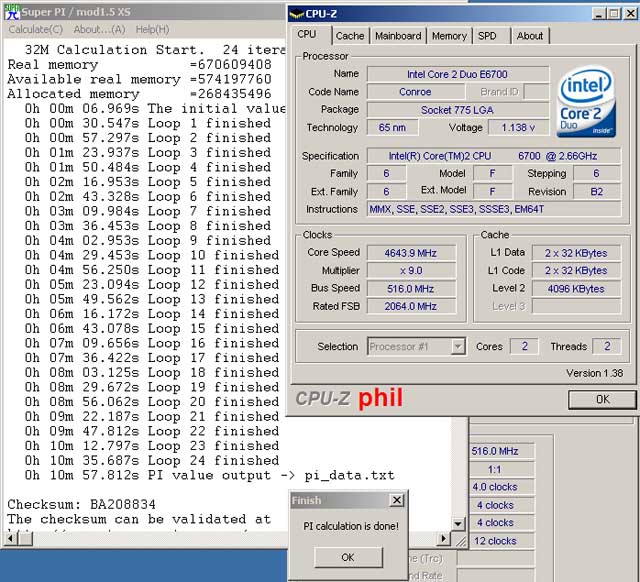Click the resize grip of Super PI window
This screenshot has width=640, height=582.
460,540
